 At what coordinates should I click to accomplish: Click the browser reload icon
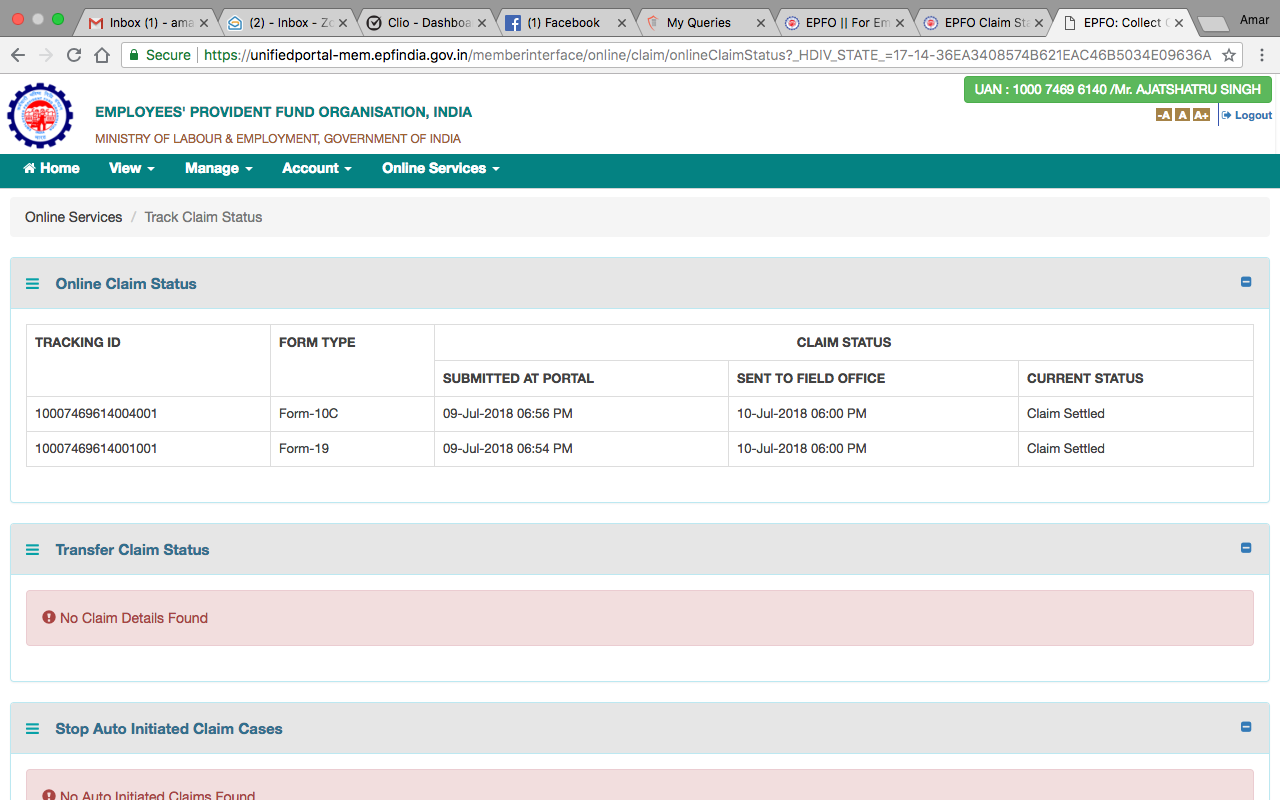point(74,55)
